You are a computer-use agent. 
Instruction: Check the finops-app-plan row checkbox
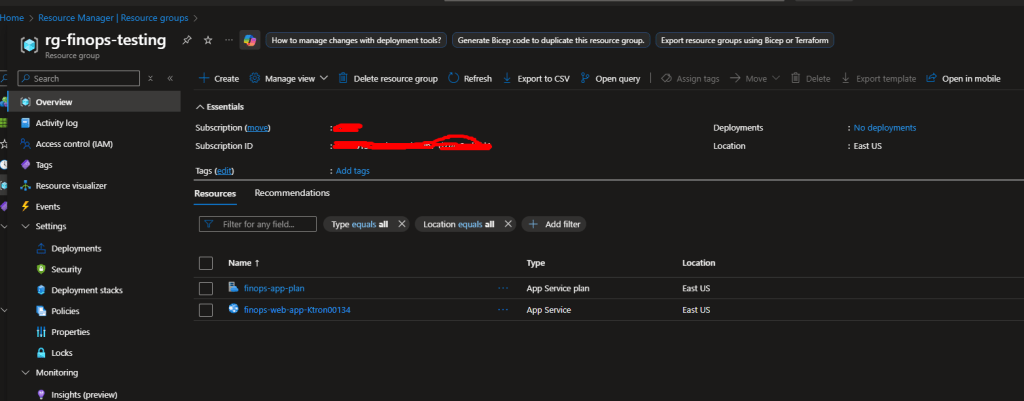pyautogui.click(x=206, y=288)
